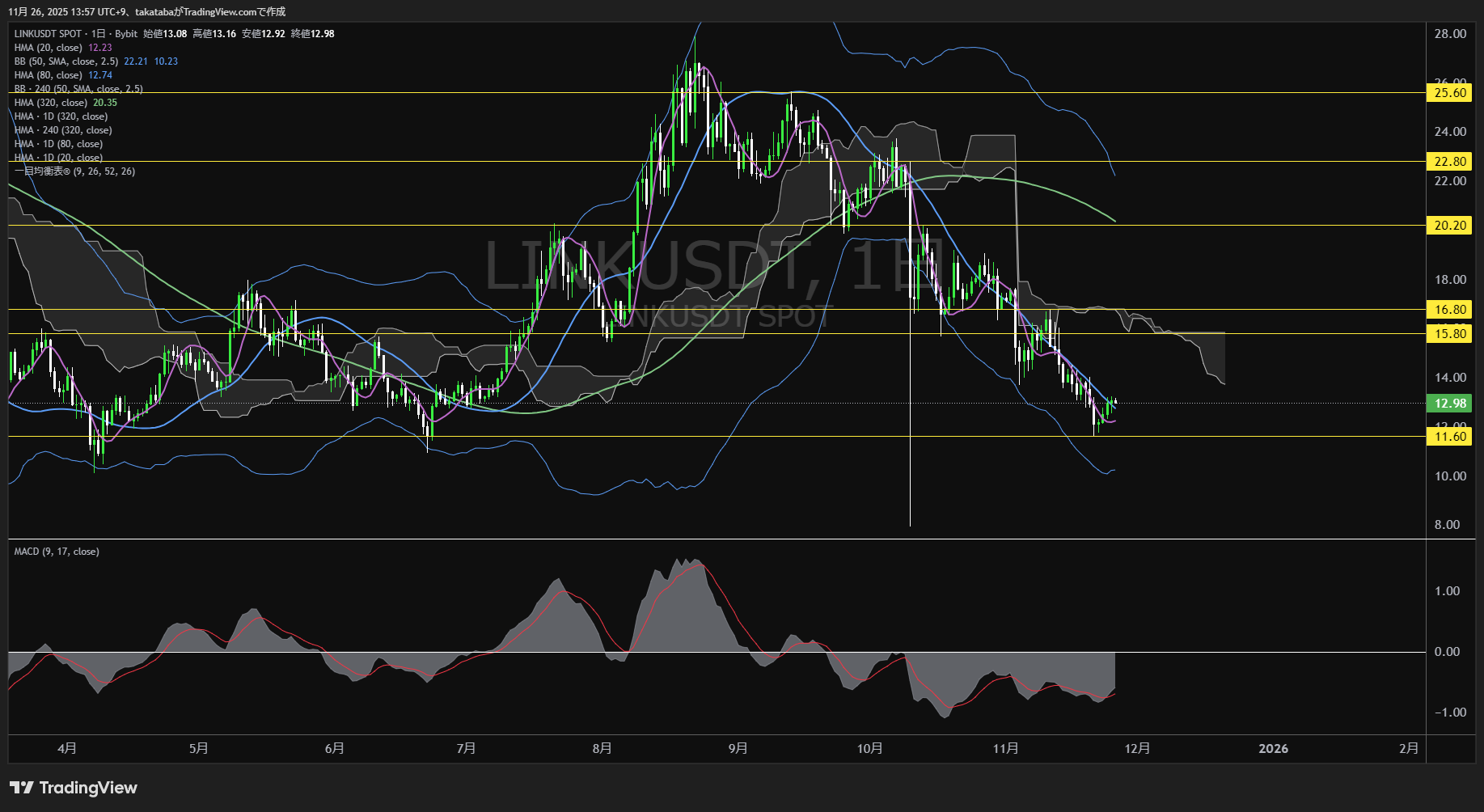Click the 0.00 level on MACD scale
The image size is (1484, 812).
[1447, 652]
